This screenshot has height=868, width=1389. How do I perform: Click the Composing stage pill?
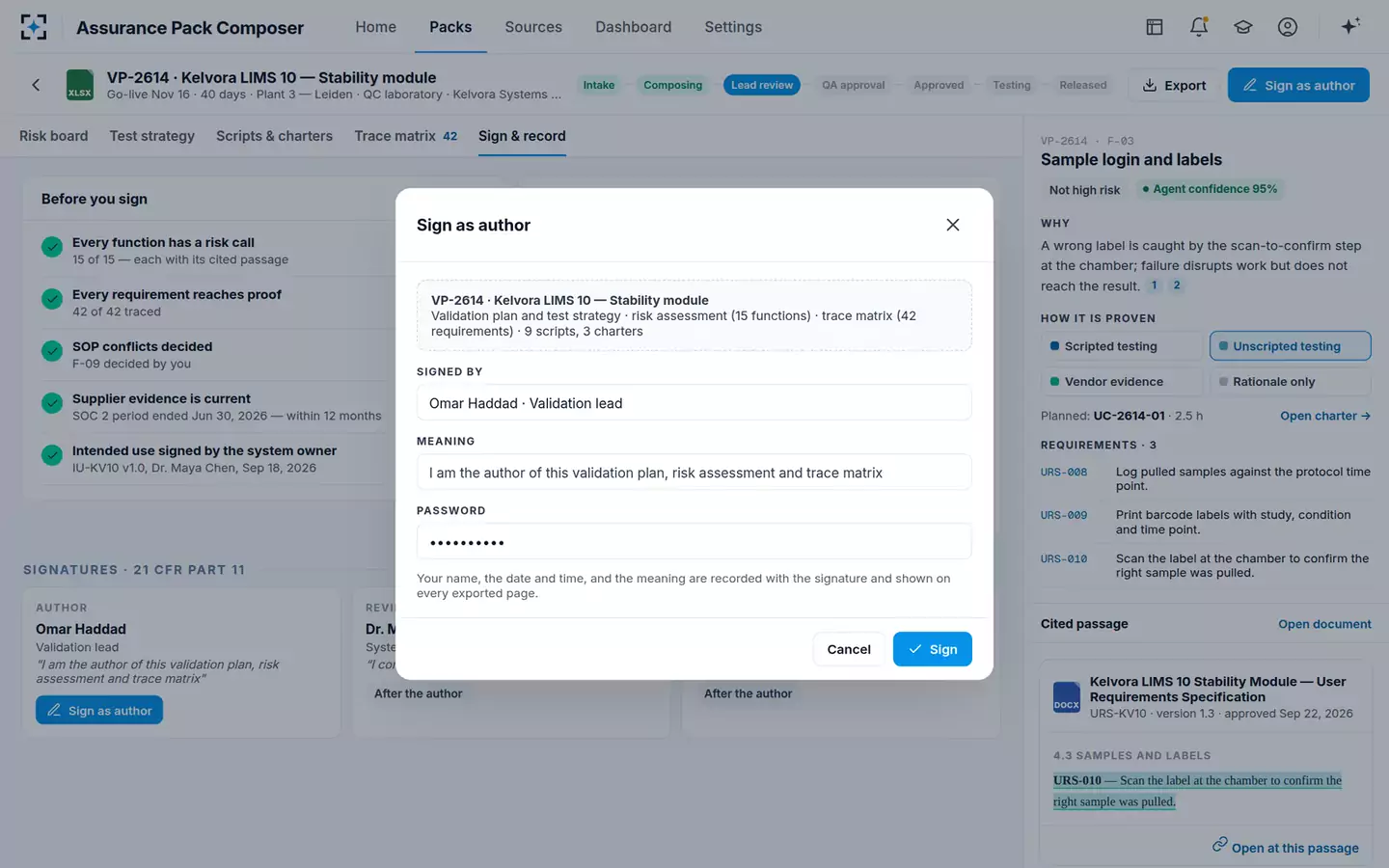click(672, 85)
